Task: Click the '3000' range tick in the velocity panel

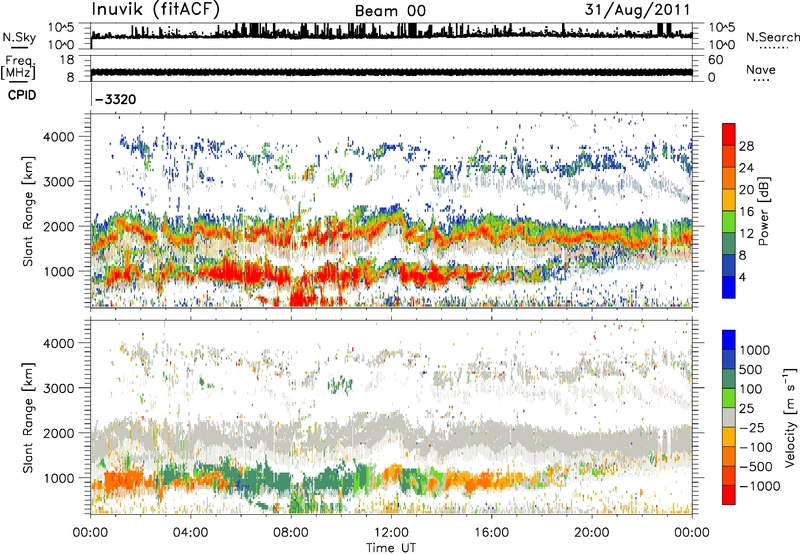Action: tap(58, 388)
